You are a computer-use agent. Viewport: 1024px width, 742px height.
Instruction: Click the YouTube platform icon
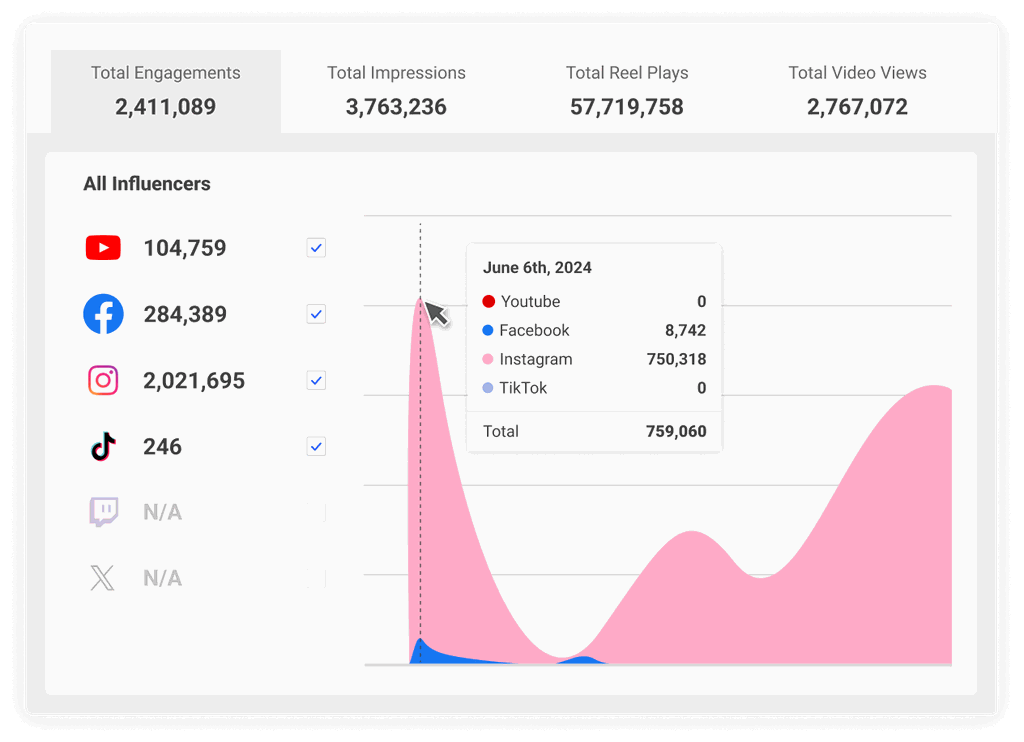103,248
